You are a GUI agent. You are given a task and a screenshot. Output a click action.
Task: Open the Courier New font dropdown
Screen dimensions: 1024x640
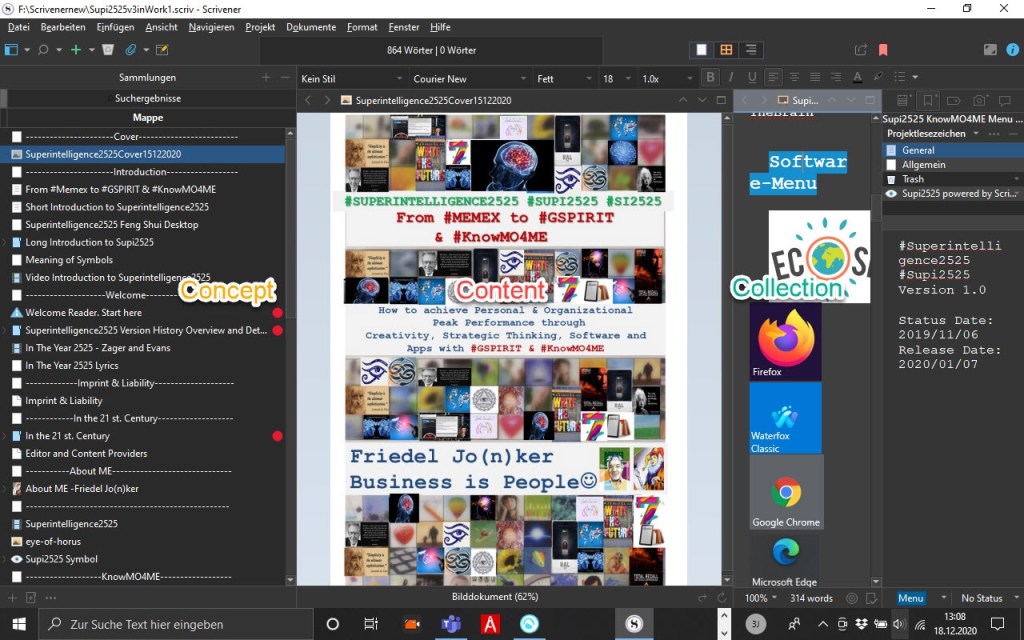pyautogui.click(x=464, y=78)
